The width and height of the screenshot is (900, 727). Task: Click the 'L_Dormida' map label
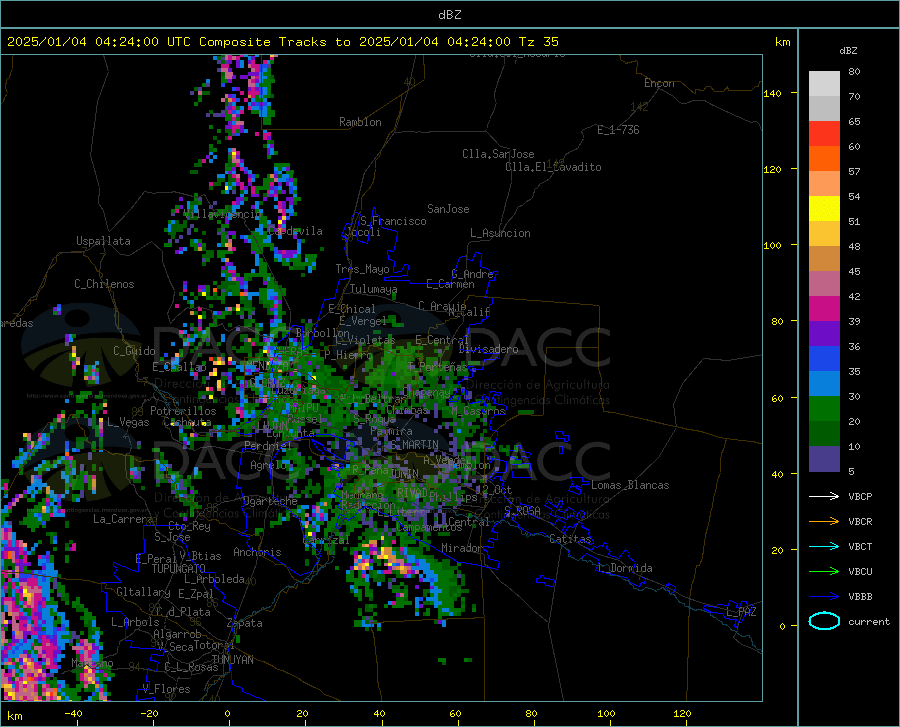tap(625, 568)
